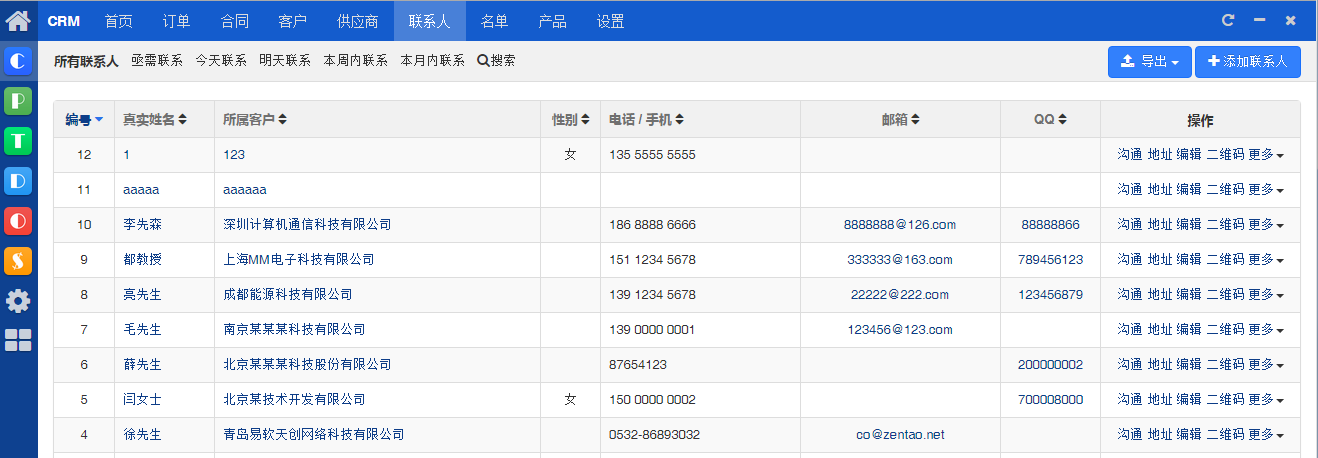Expand 更多 menu for 毛先生
Screen dimensions: 1318x458
1266,330
